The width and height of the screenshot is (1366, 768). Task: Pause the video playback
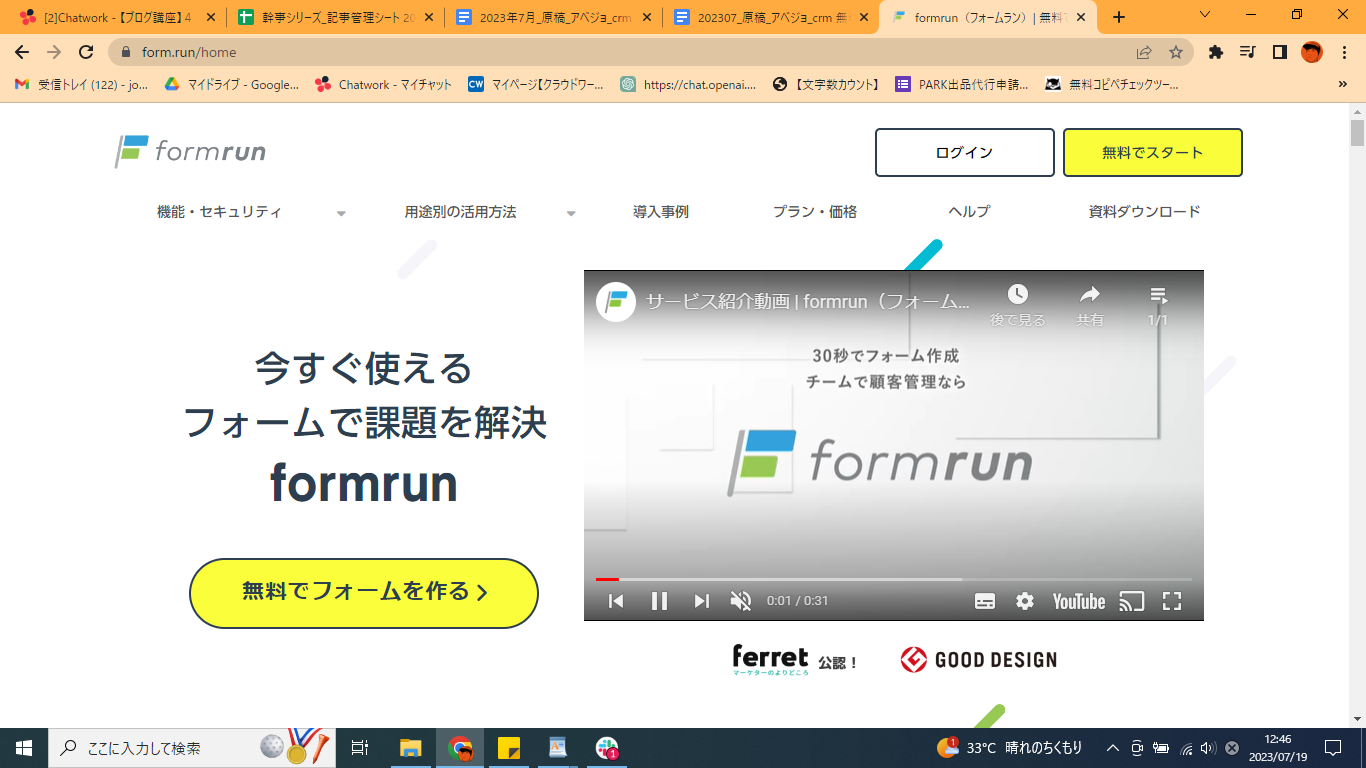click(x=659, y=601)
